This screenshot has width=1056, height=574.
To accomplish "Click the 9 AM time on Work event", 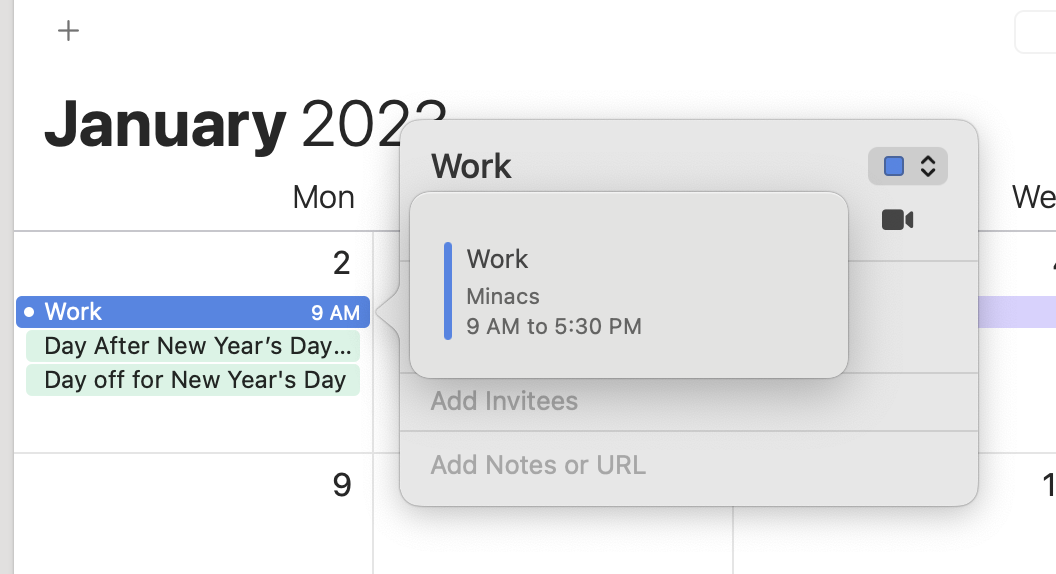I will click(335, 313).
